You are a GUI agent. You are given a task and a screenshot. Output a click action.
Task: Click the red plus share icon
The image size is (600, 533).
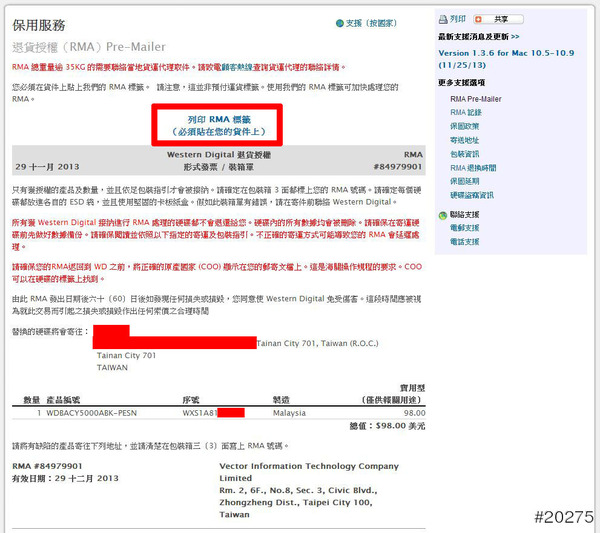coord(478,19)
